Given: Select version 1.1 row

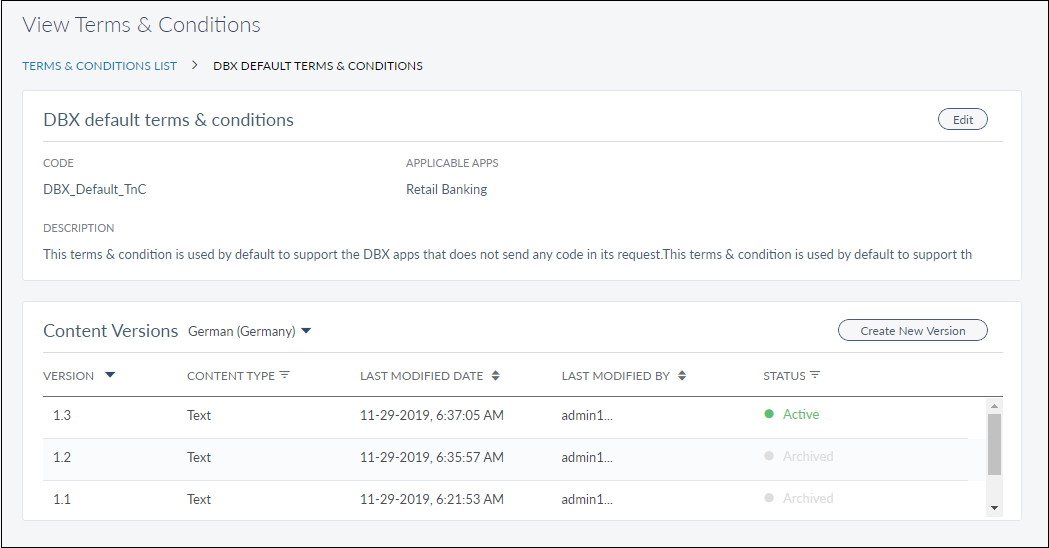Looking at the screenshot, I should (62, 499).
